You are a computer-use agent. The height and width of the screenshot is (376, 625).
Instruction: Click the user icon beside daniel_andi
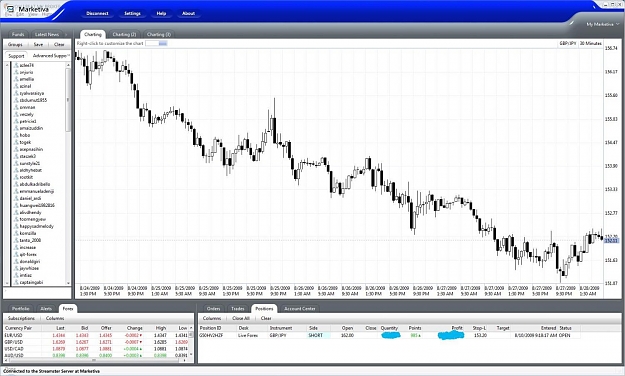click(16, 199)
